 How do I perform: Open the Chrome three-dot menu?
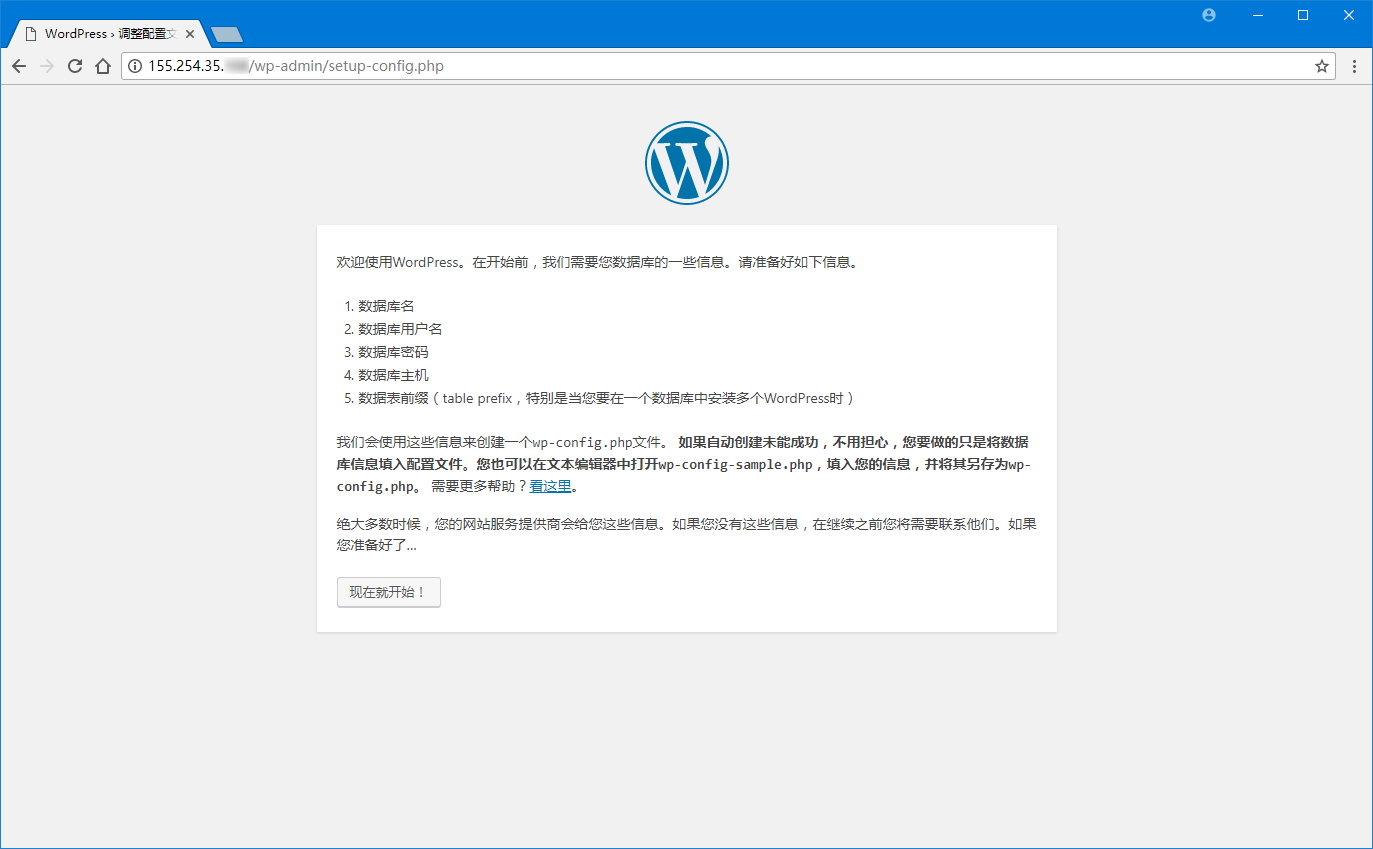click(1355, 67)
